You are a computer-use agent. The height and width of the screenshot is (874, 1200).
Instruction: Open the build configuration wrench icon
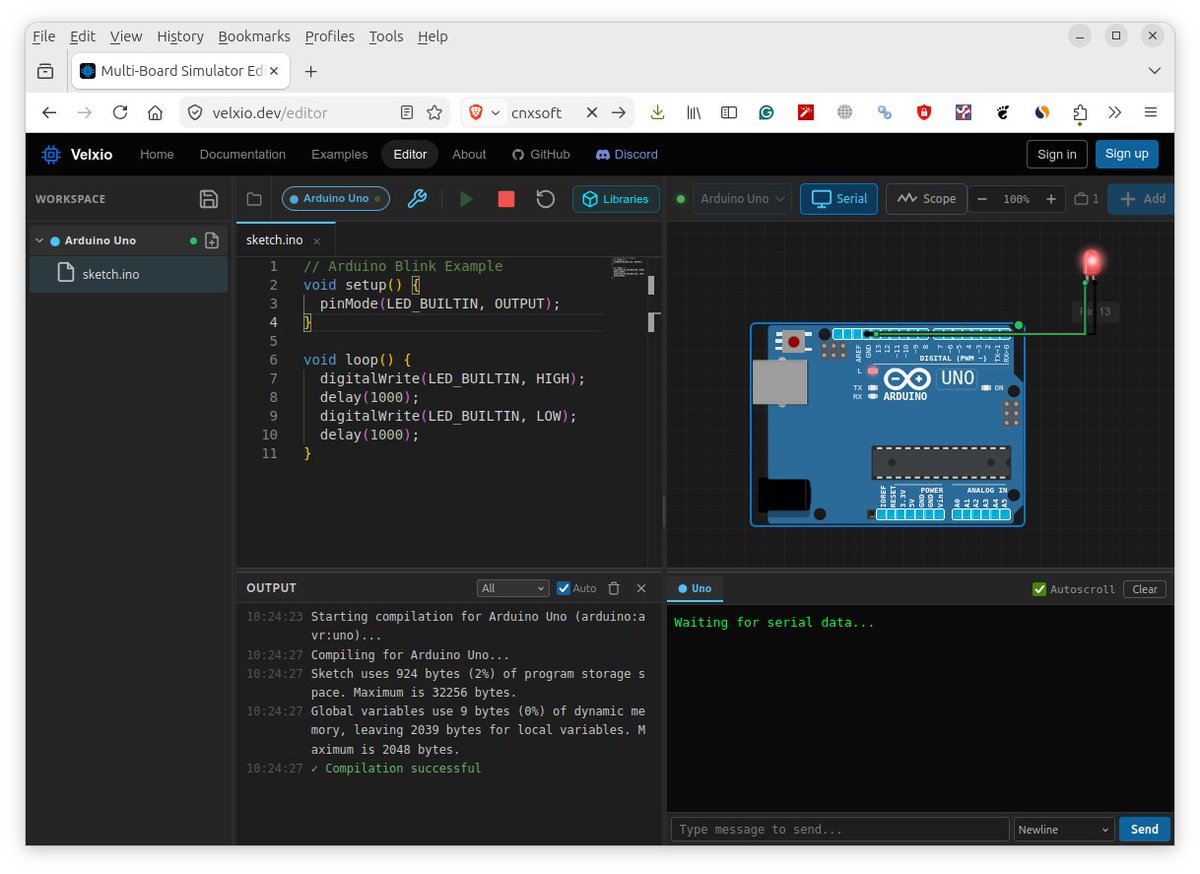pos(417,199)
